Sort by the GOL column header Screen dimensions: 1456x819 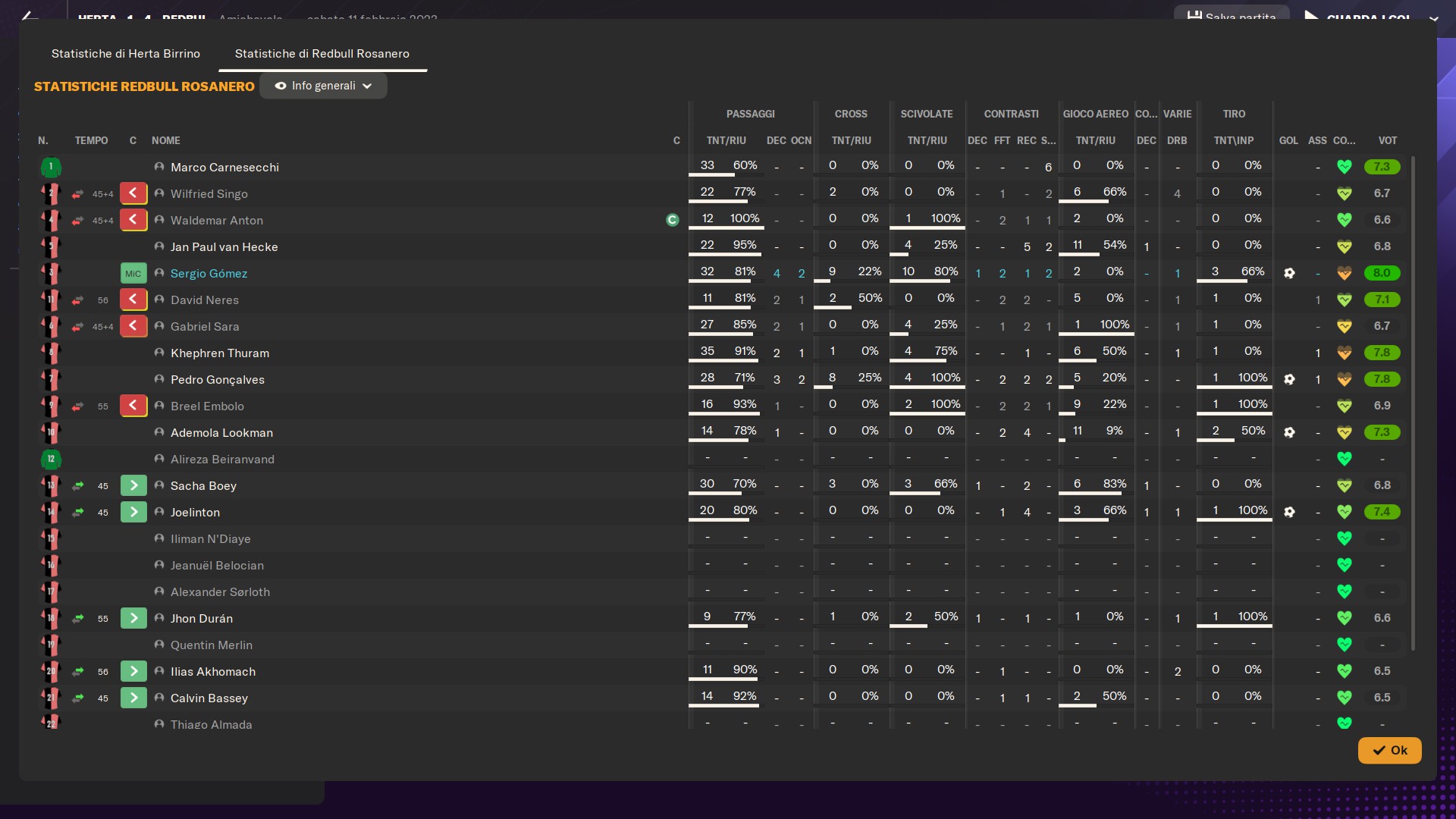[1288, 140]
